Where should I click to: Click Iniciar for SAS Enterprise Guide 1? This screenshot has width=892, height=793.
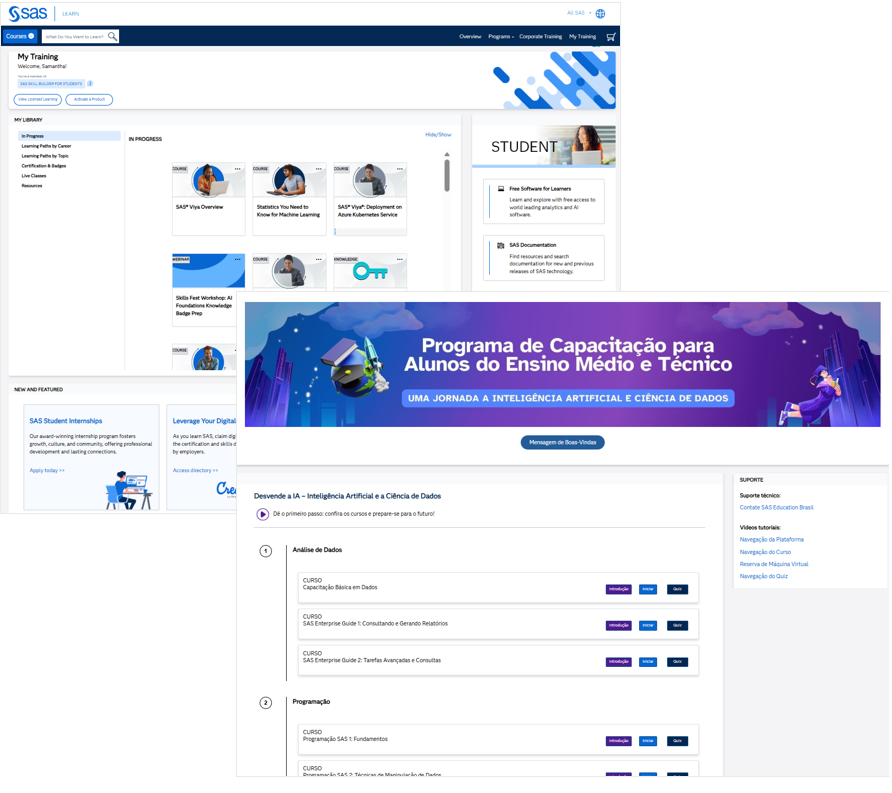coord(648,626)
